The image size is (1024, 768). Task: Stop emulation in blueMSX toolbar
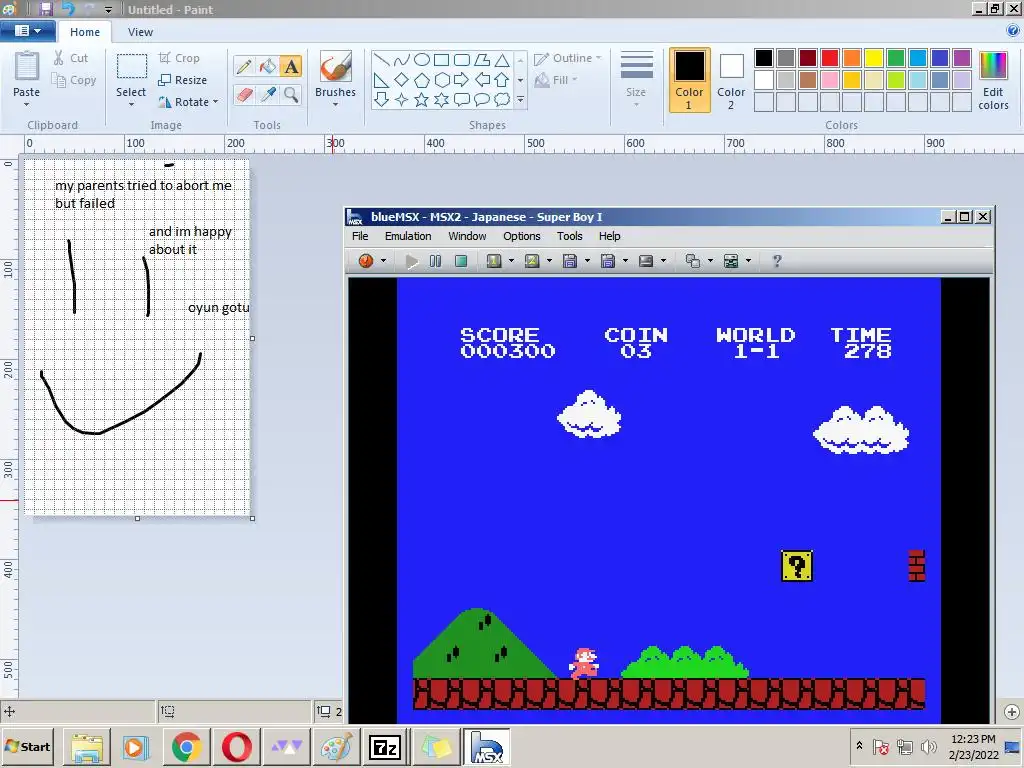pos(461,261)
